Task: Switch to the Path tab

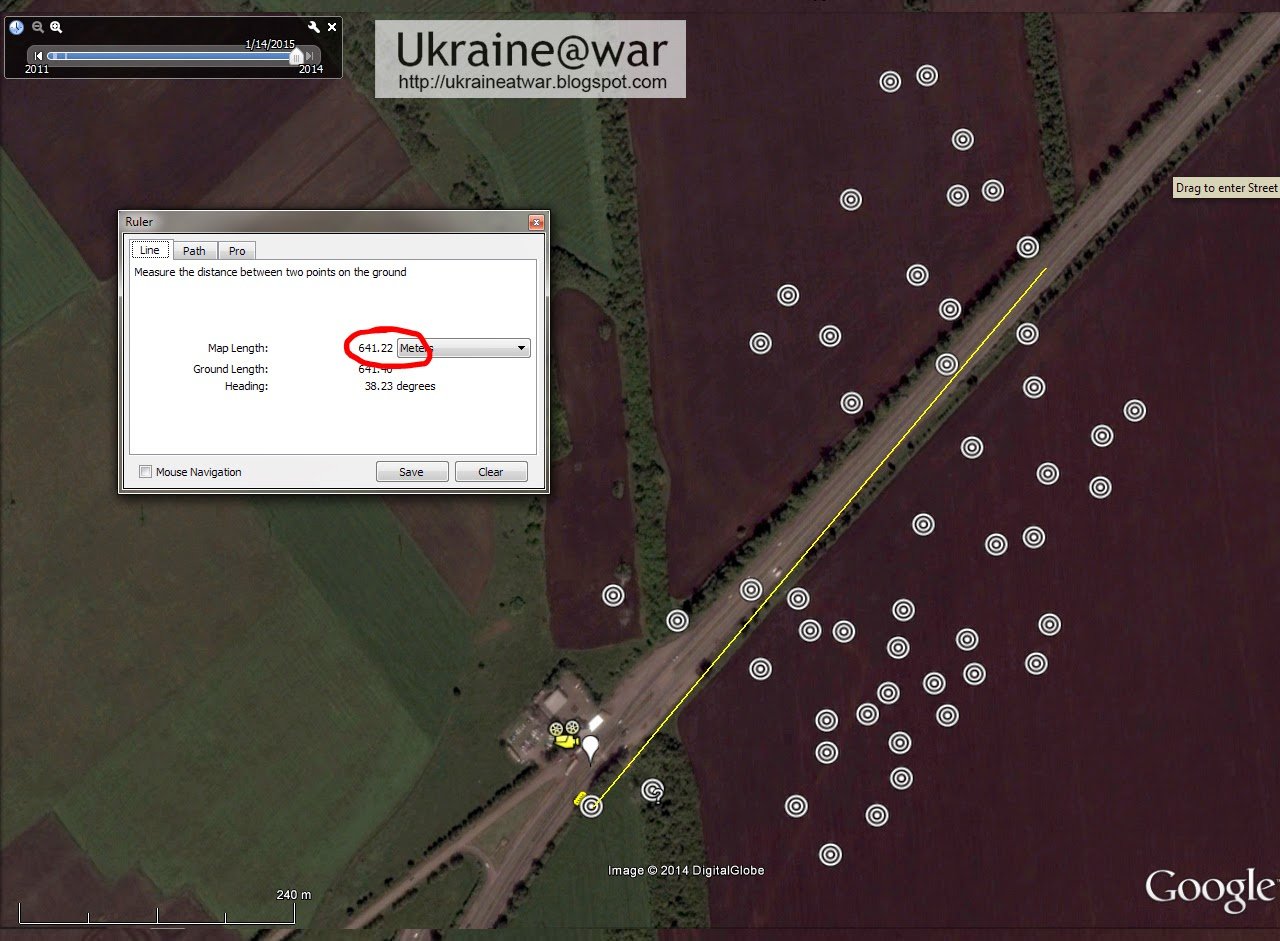Action: [194, 251]
